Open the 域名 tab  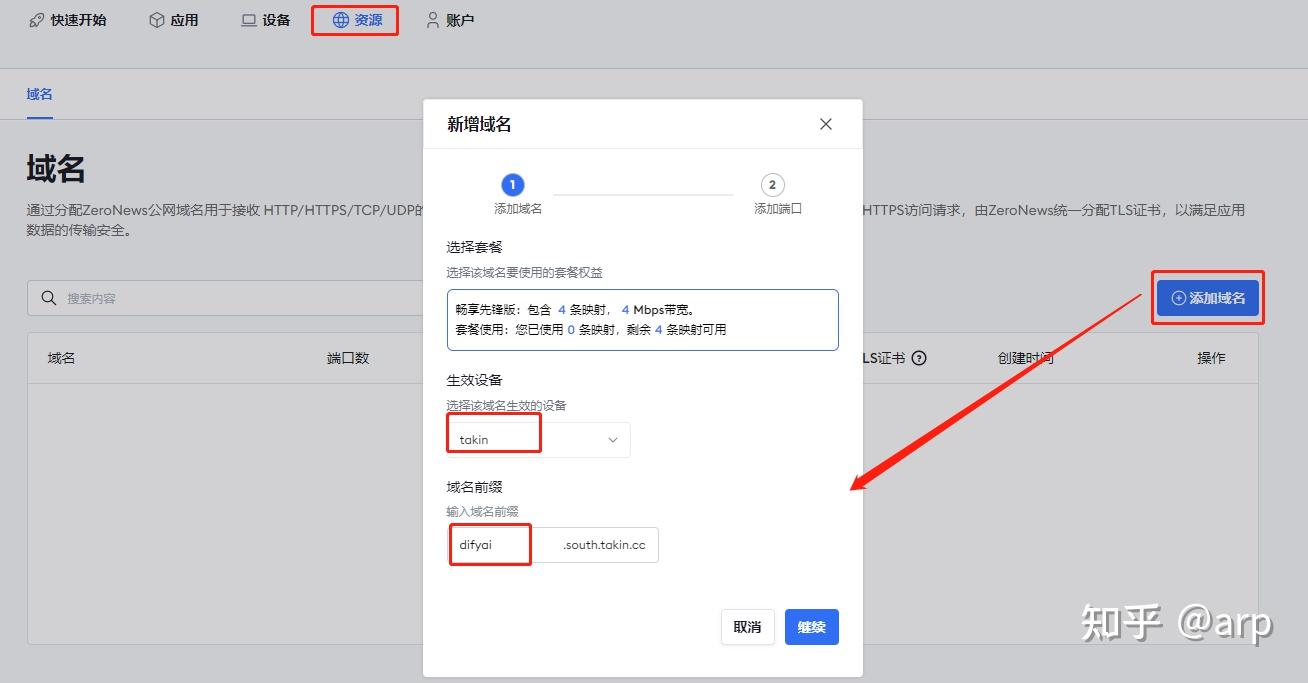(40, 94)
